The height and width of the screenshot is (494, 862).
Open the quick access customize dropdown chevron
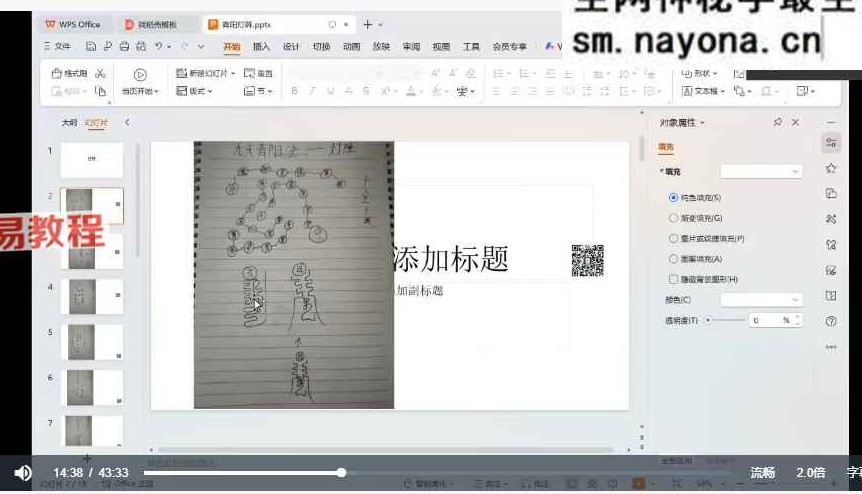201,47
